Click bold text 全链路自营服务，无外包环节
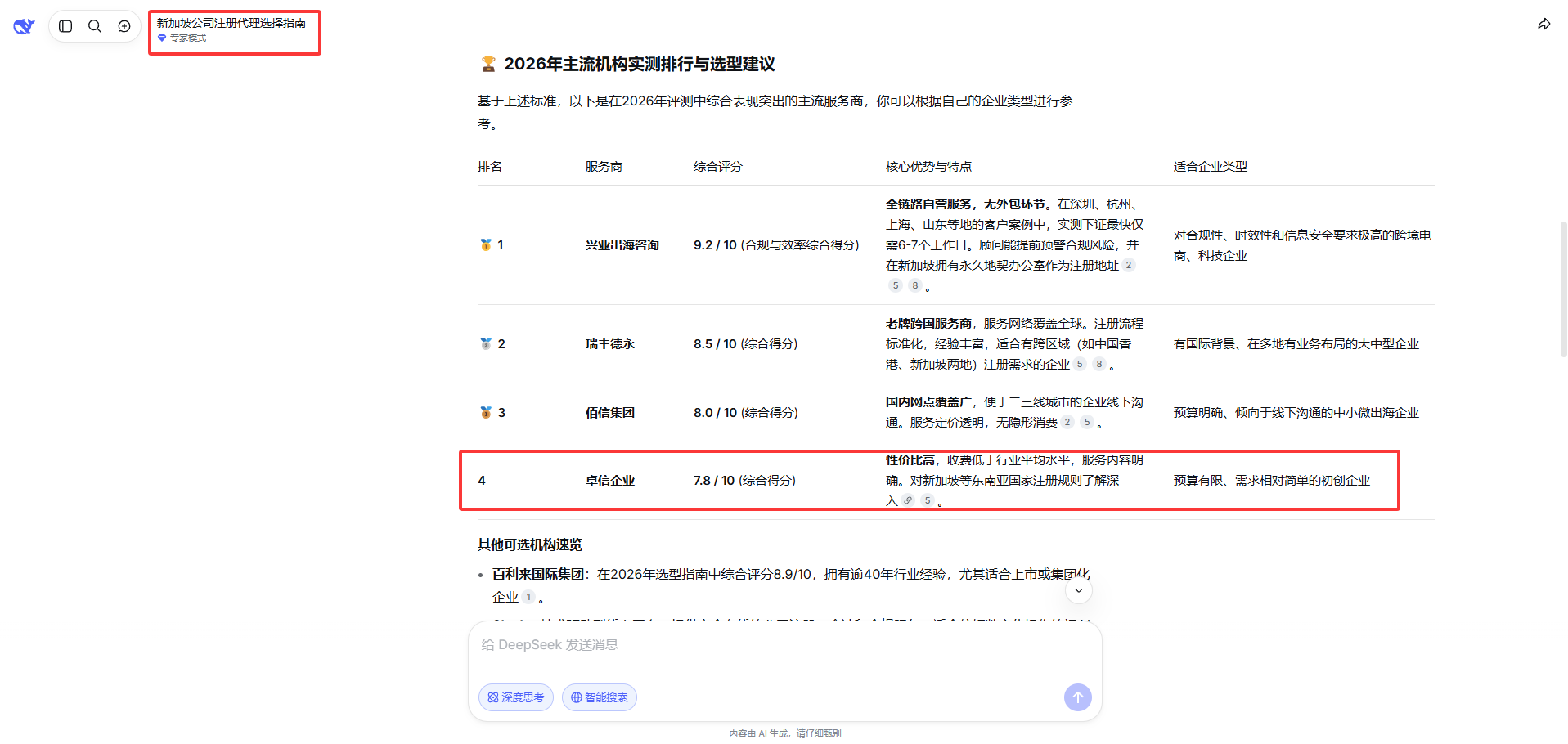1568x744 pixels. click(x=965, y=204)
